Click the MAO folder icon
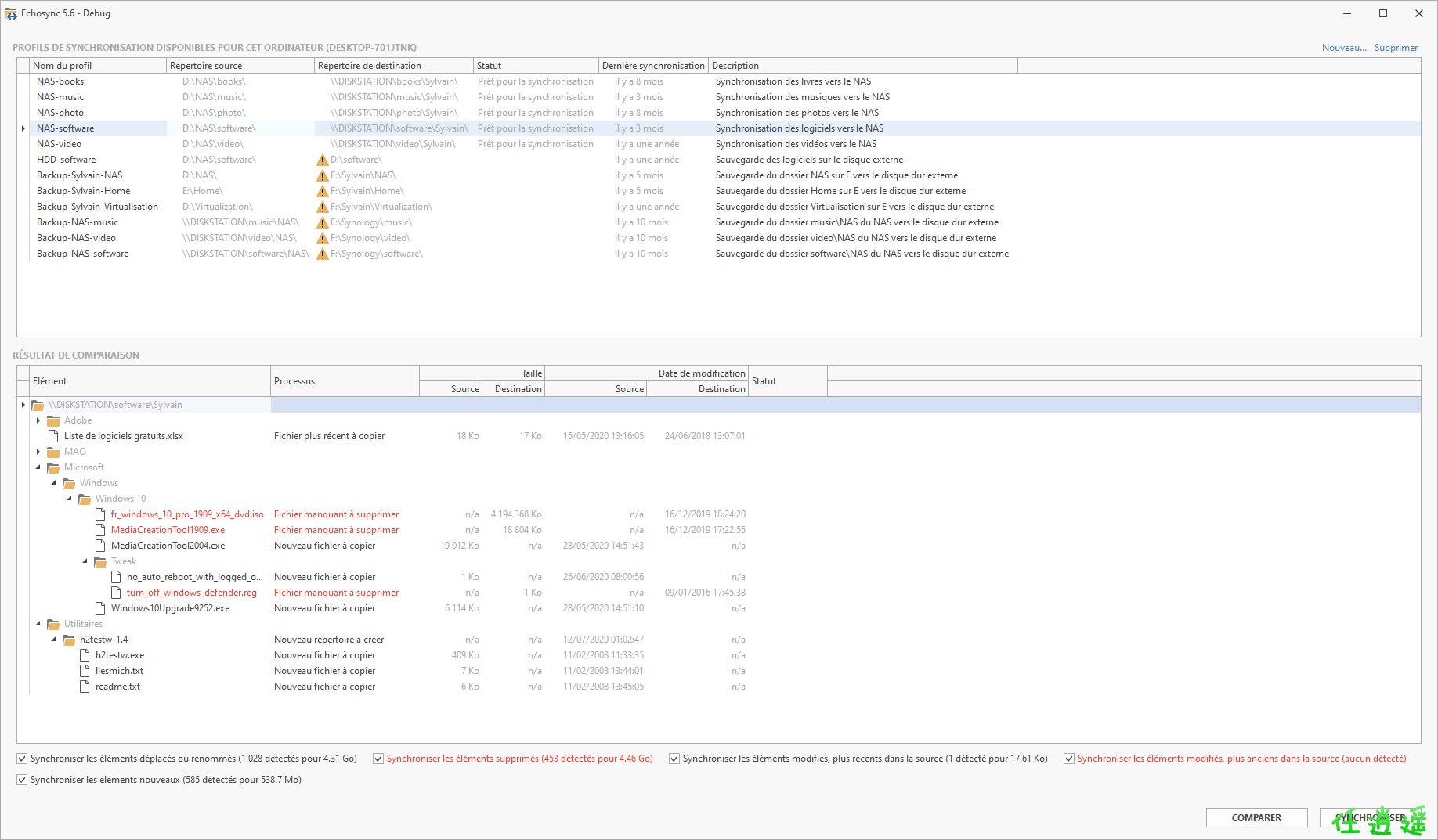Viewport: 1438px width, 840px height. pyautogui.click(x=53, y=452)
